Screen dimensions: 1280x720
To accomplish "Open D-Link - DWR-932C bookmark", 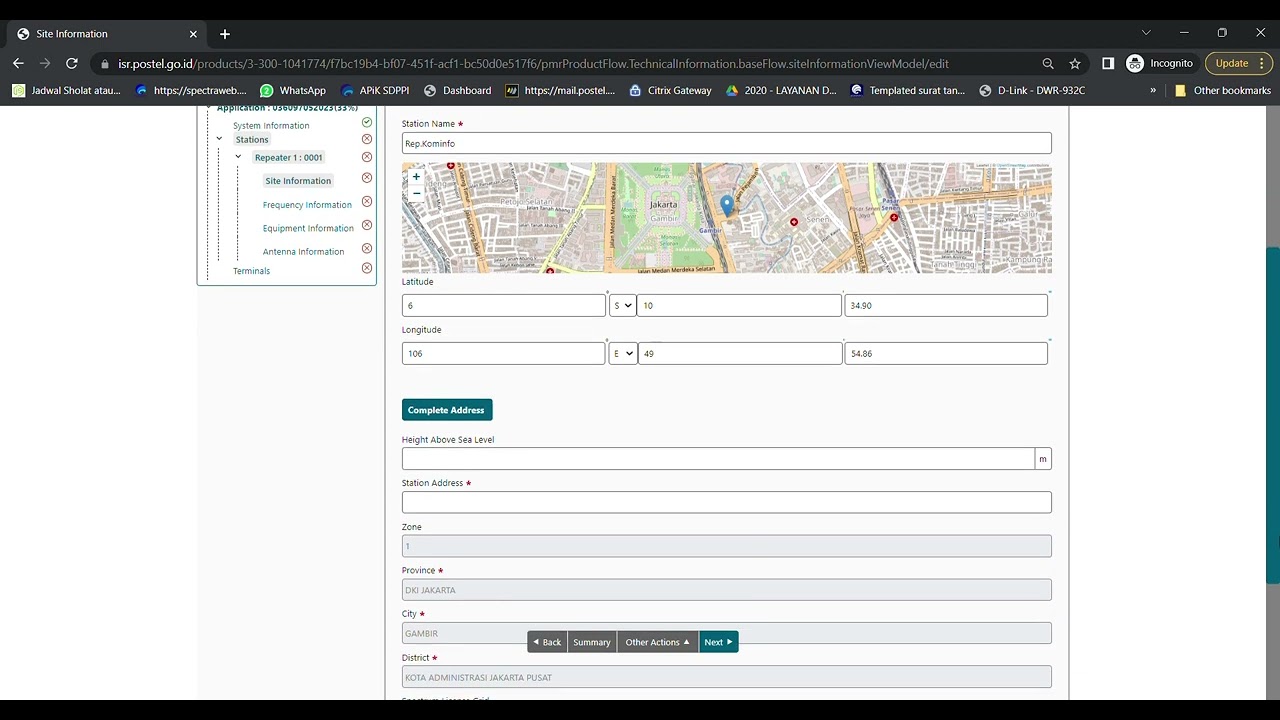I will point(1032,90).
